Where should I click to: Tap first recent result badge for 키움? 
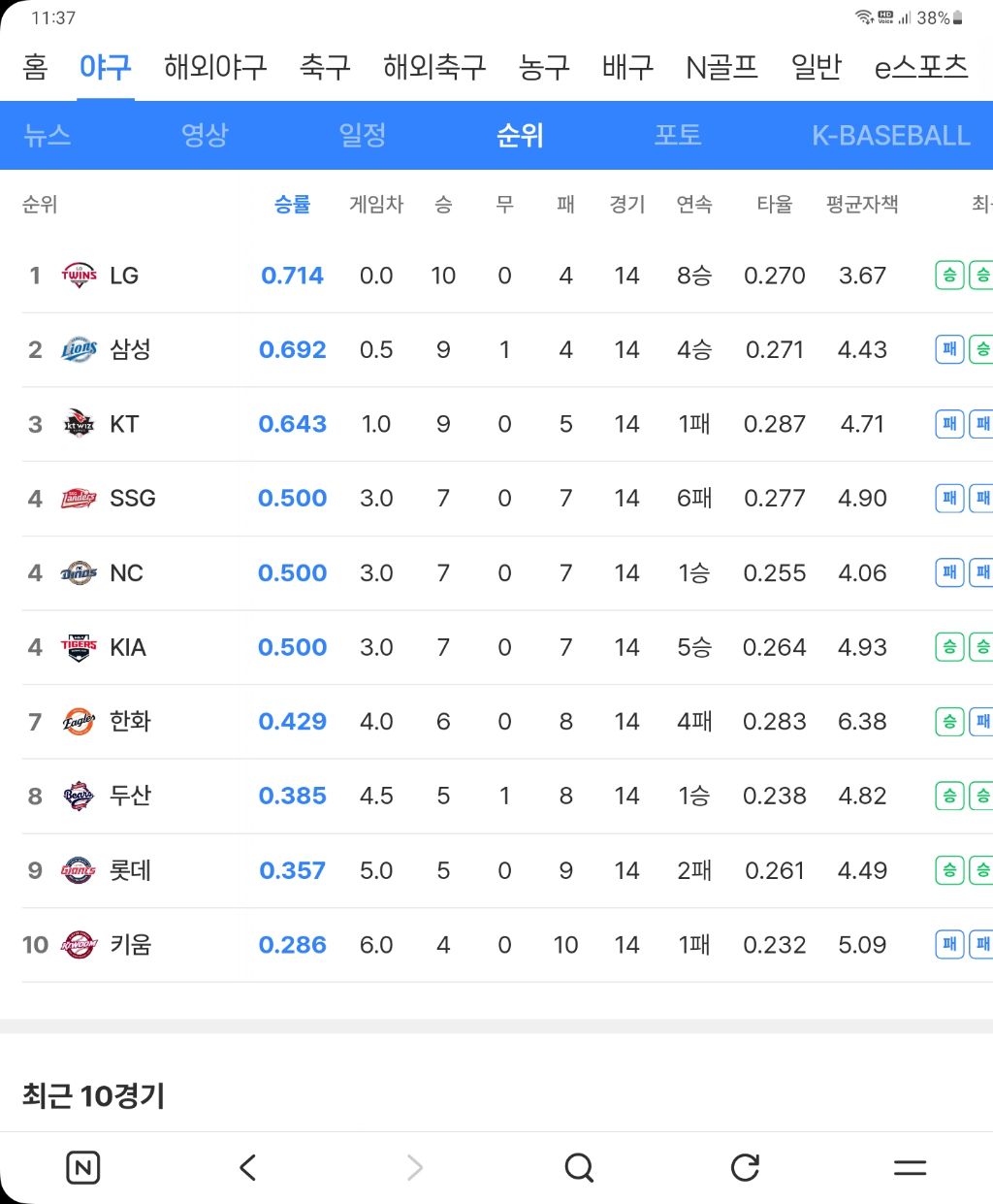coord(949,945)
